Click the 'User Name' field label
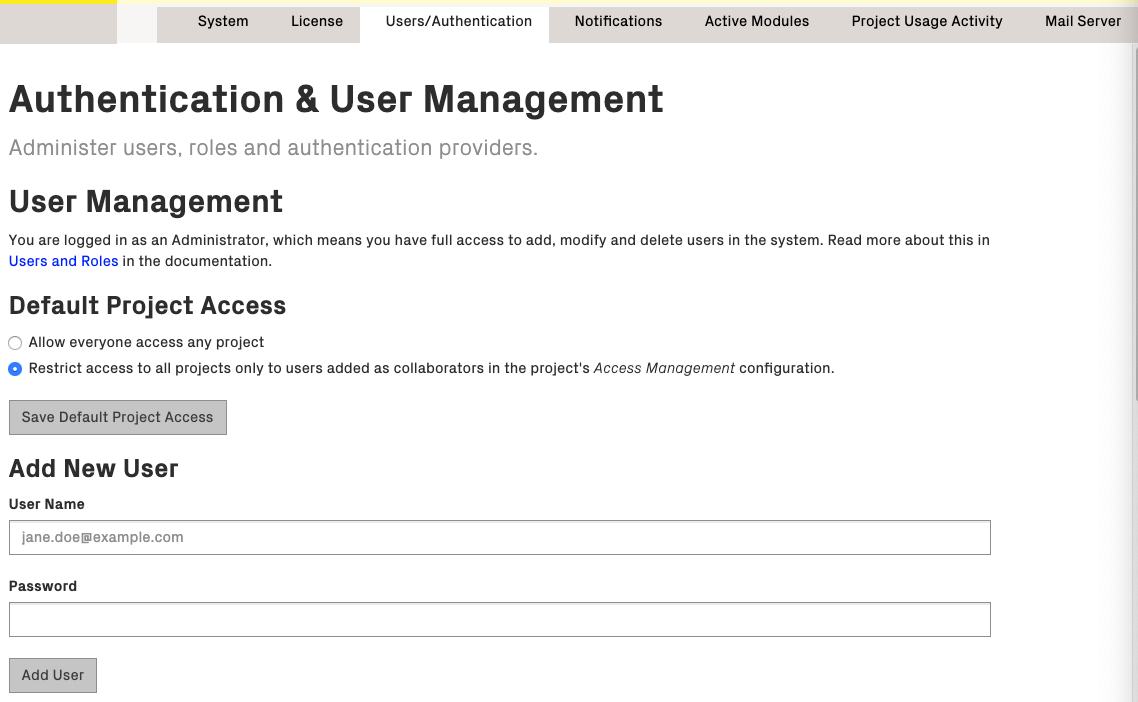Screen dimensions: 1138x702 coord(47,504)
